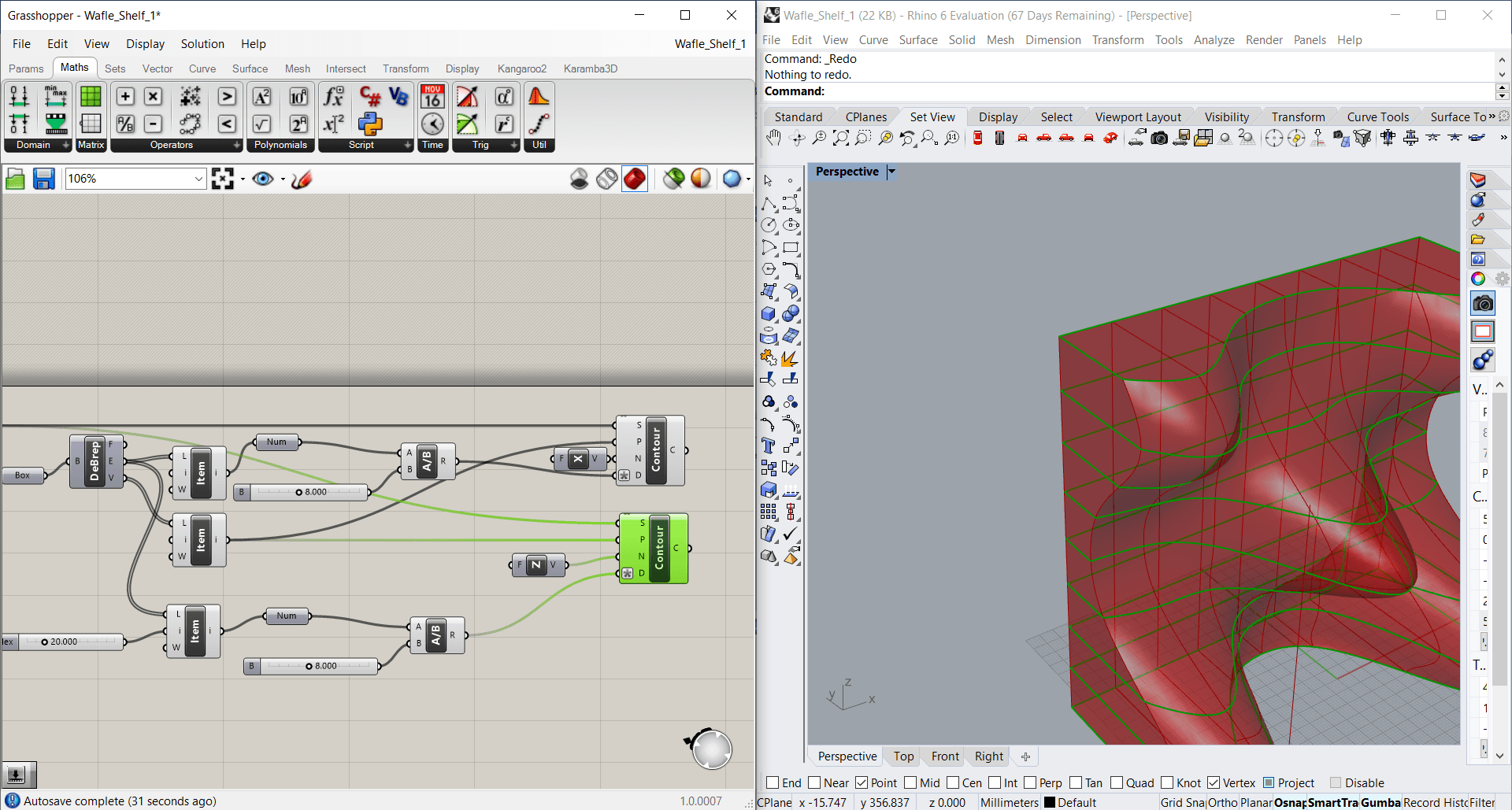Open the Perspective viewport dropdown arrow
Screen dimensions: 1512x810
click(891, 172)
